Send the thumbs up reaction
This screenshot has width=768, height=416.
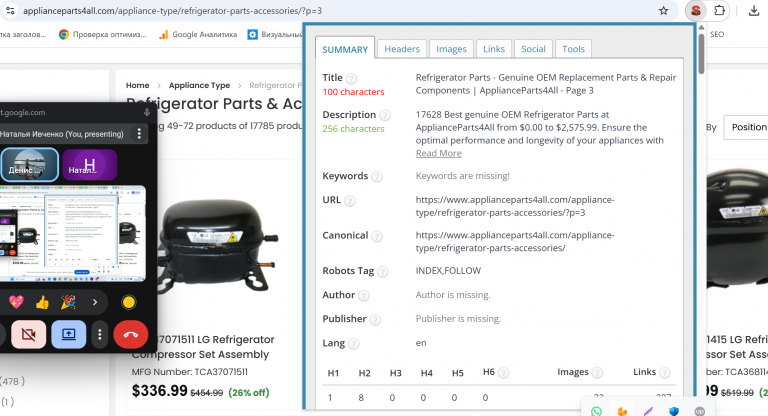click(43, 302)
